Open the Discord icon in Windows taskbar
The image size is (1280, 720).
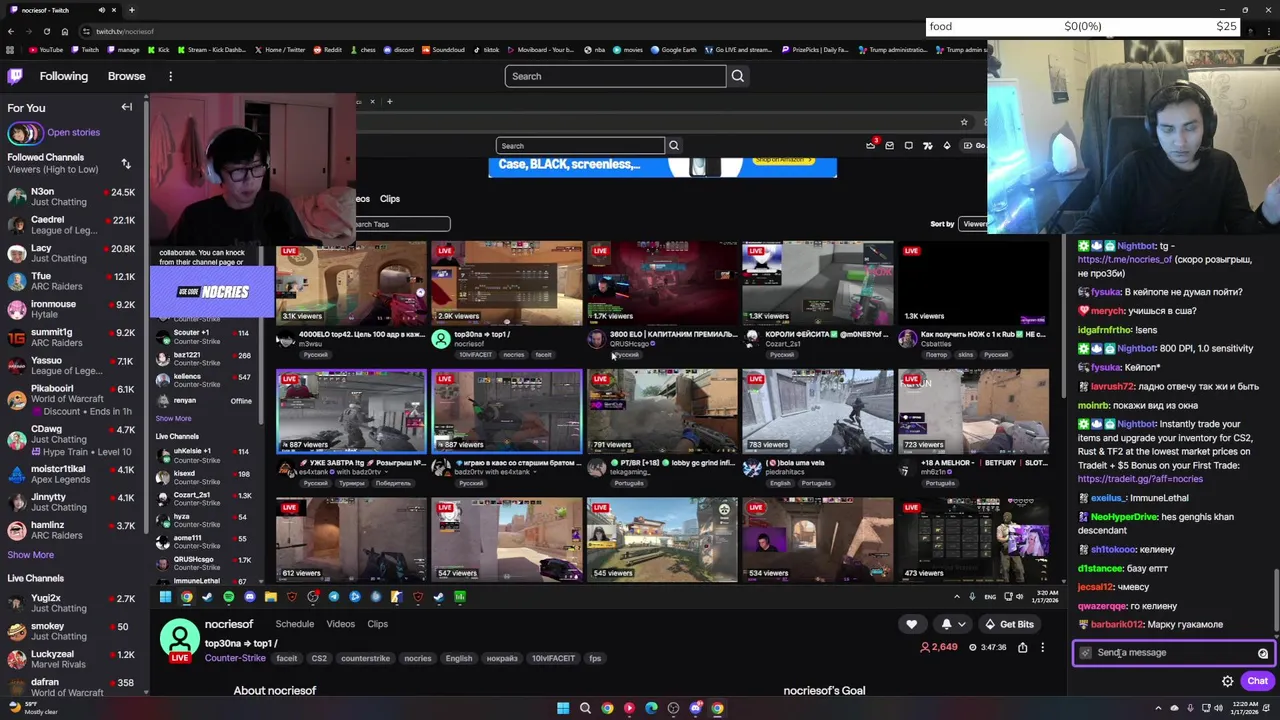point(695,708)
